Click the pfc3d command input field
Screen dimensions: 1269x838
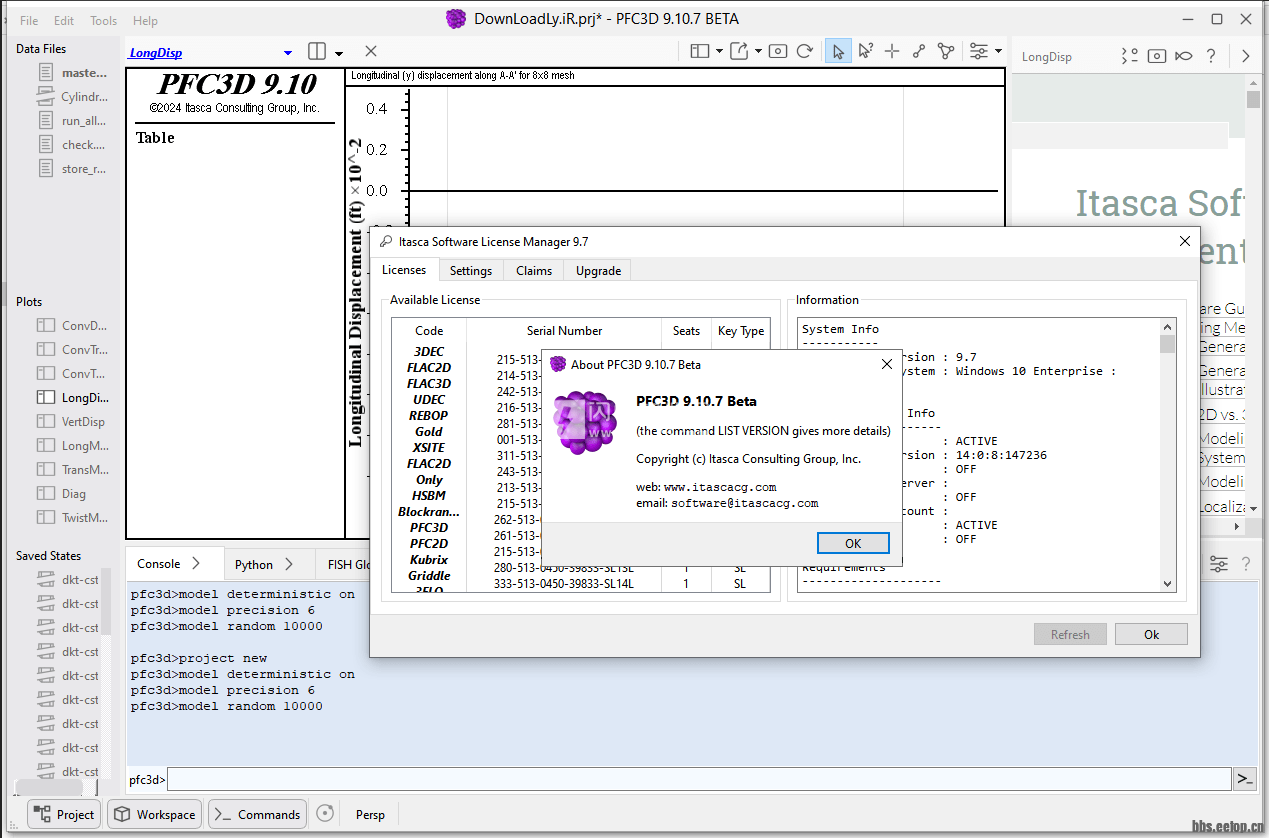point(698,779)
